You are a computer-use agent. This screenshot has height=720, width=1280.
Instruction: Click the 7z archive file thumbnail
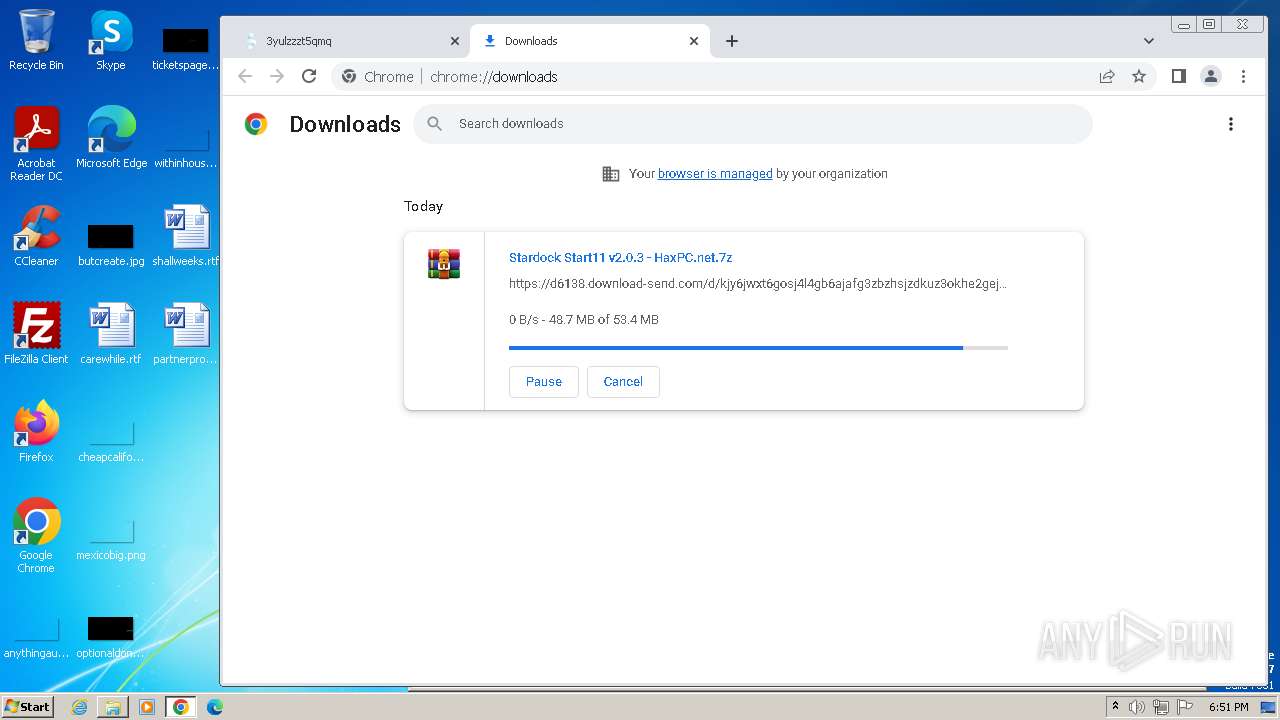pyautogui.click(x=444, y=263)
